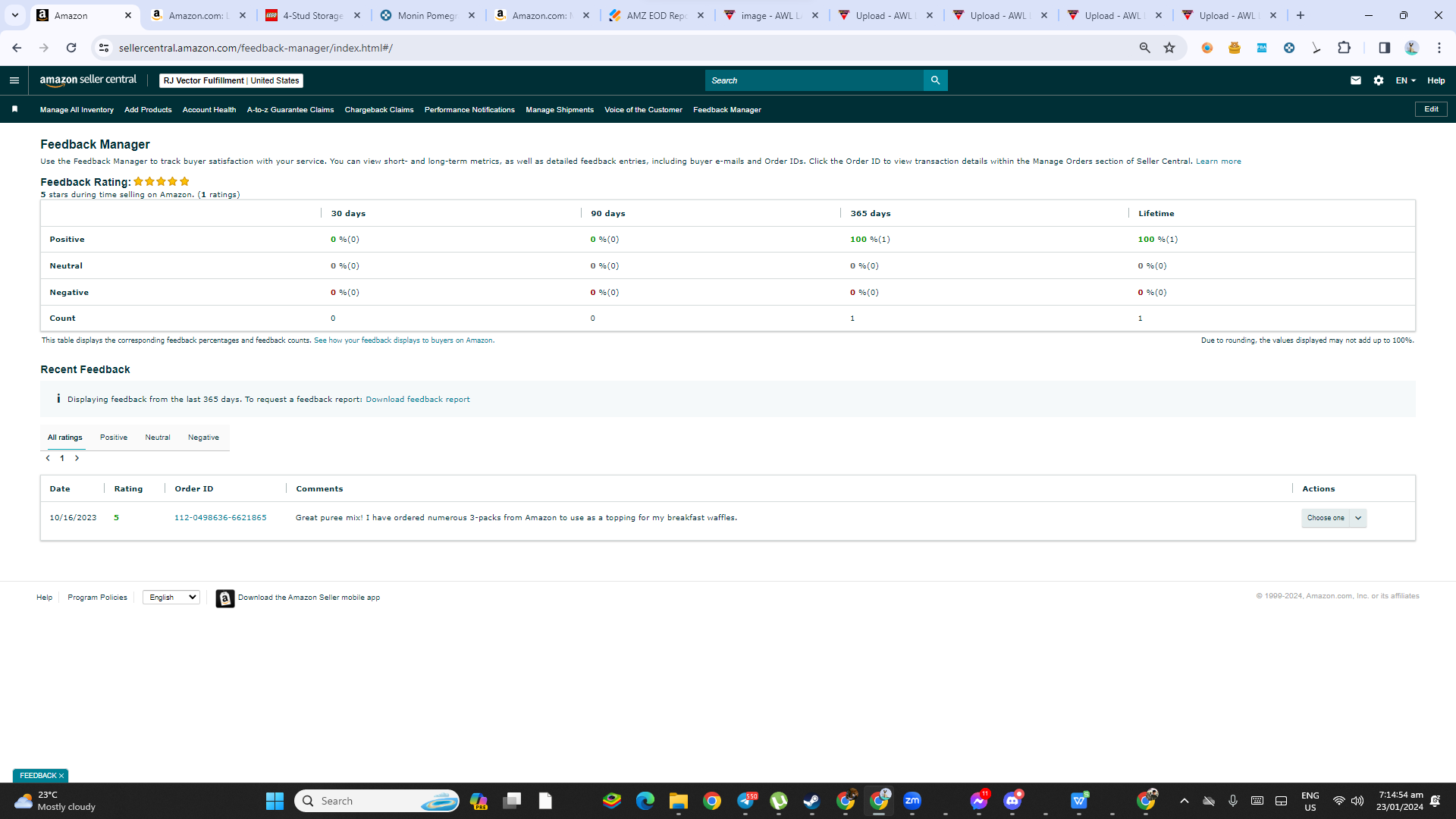The height and width of the screenshot is (819, 1456).
Task: Open the clock showing 7:14:54 am
Action: (1400, 801)
